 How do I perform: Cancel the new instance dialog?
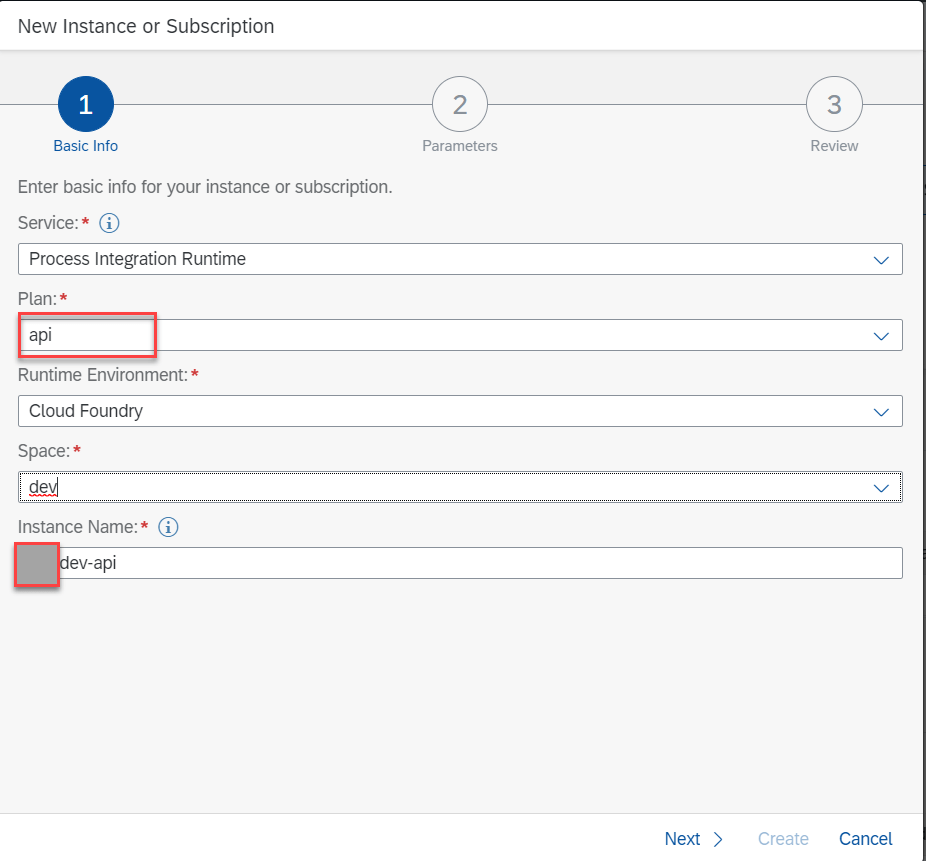coord(865,839)
